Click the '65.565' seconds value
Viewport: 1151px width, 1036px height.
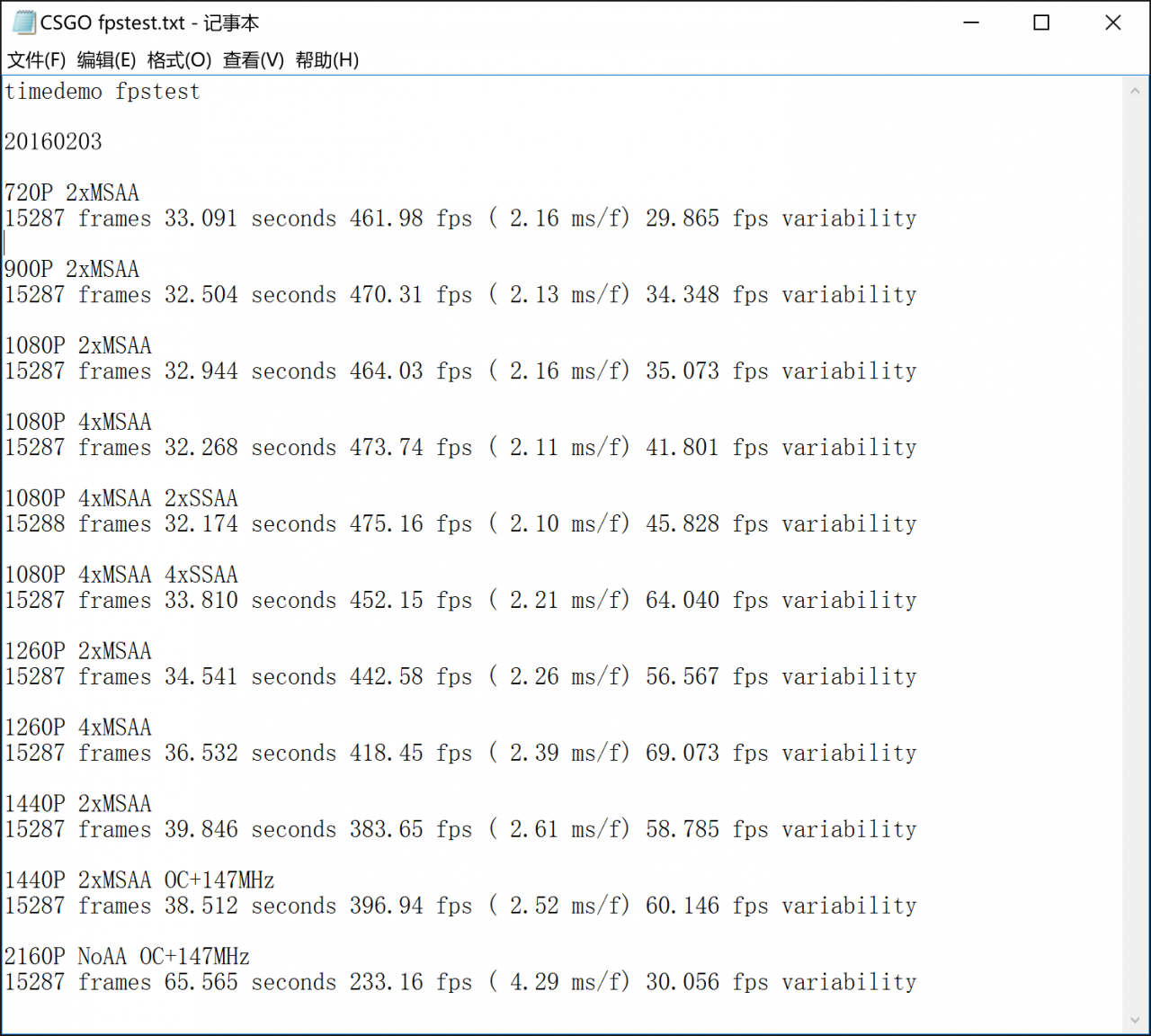pyautogui.click(x=201, y=983)
